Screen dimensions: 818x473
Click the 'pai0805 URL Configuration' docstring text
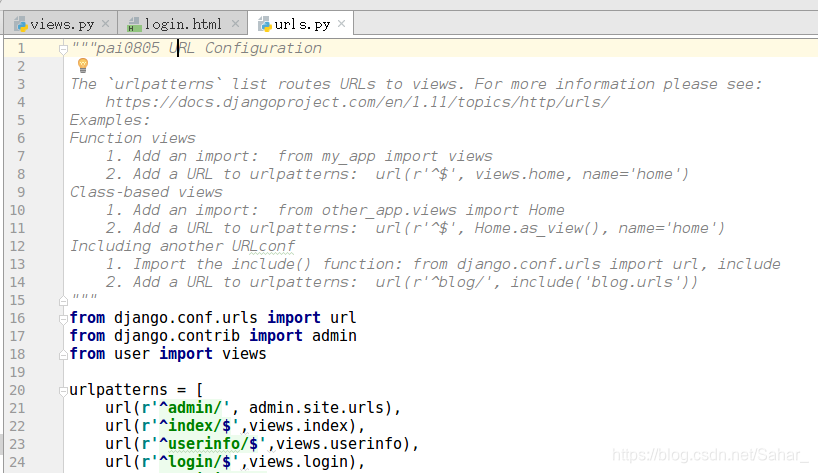[209, 48]
